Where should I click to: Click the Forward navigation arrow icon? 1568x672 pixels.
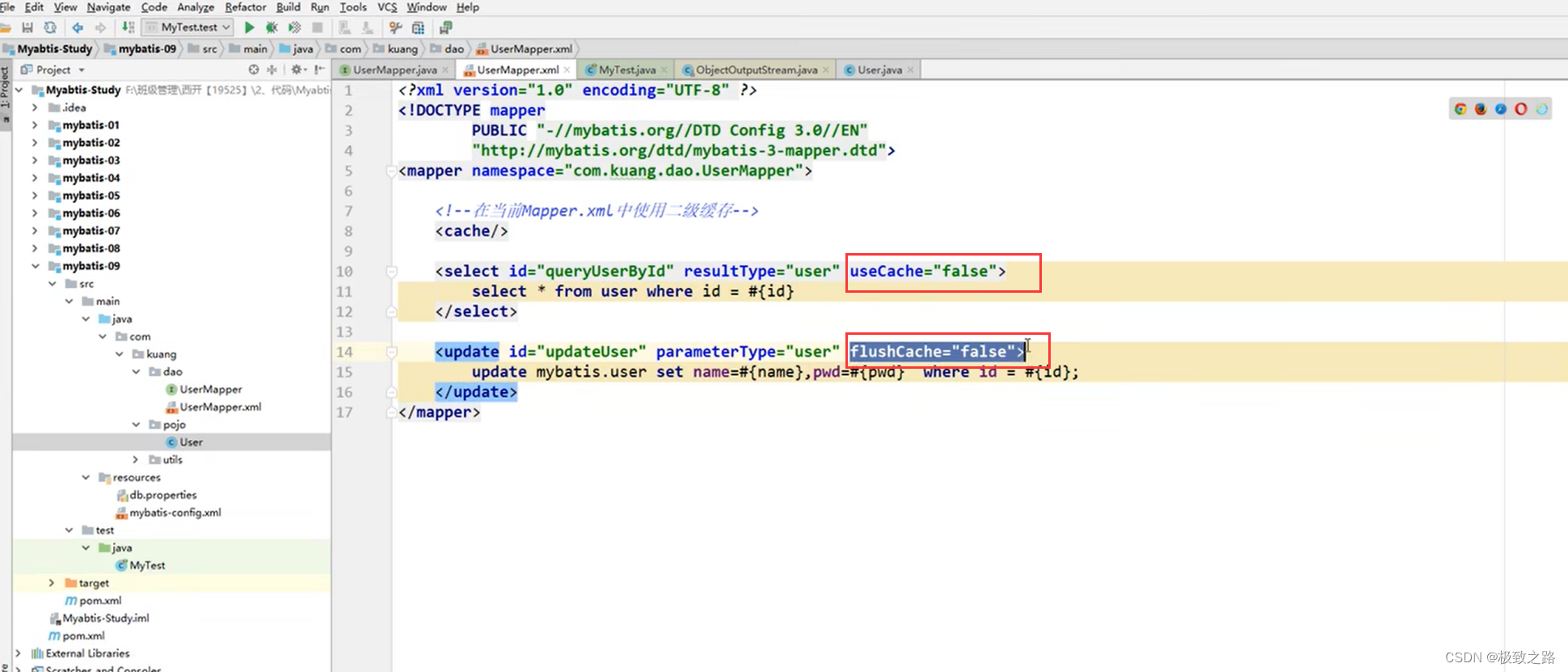tap(100, 27)
